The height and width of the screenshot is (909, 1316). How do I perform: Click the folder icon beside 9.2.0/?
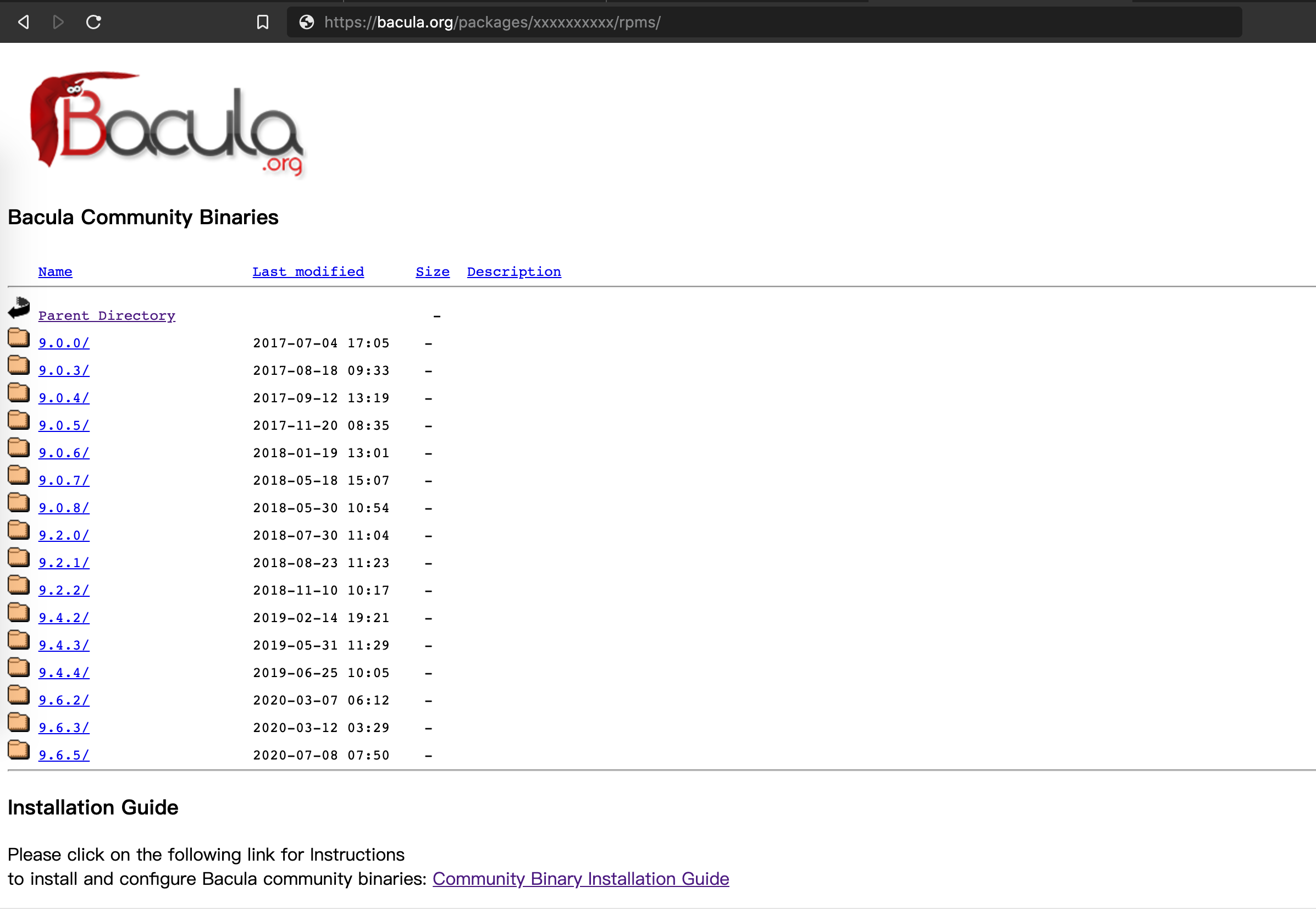[19, 530]
